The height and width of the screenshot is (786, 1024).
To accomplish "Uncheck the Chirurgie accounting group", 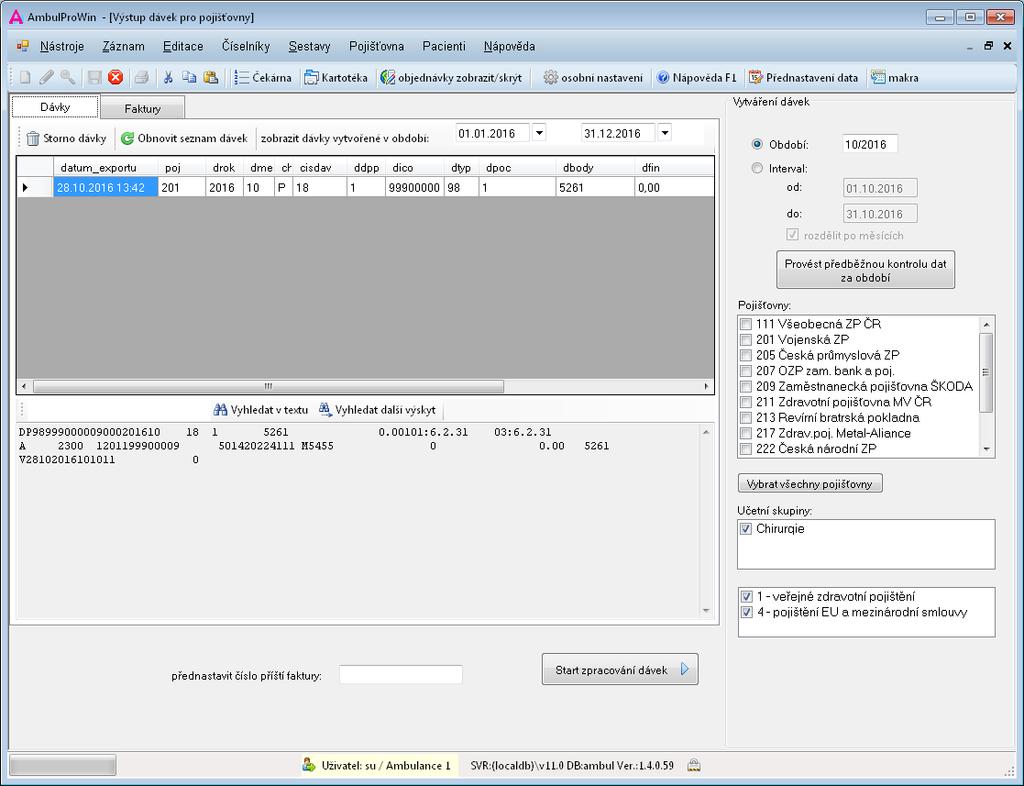I will 746,529.
